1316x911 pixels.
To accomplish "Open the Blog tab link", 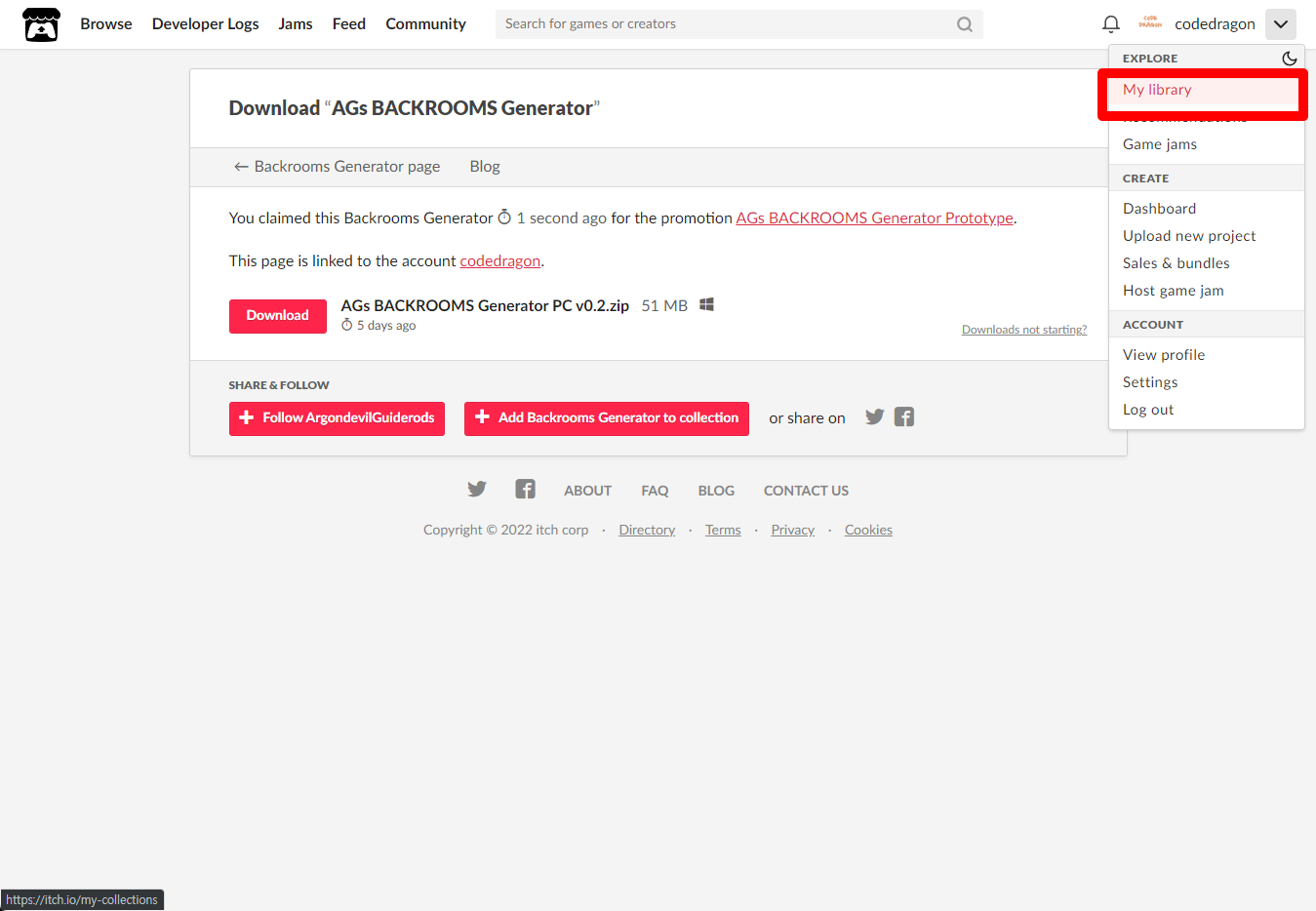I will [x=485, y=167].
